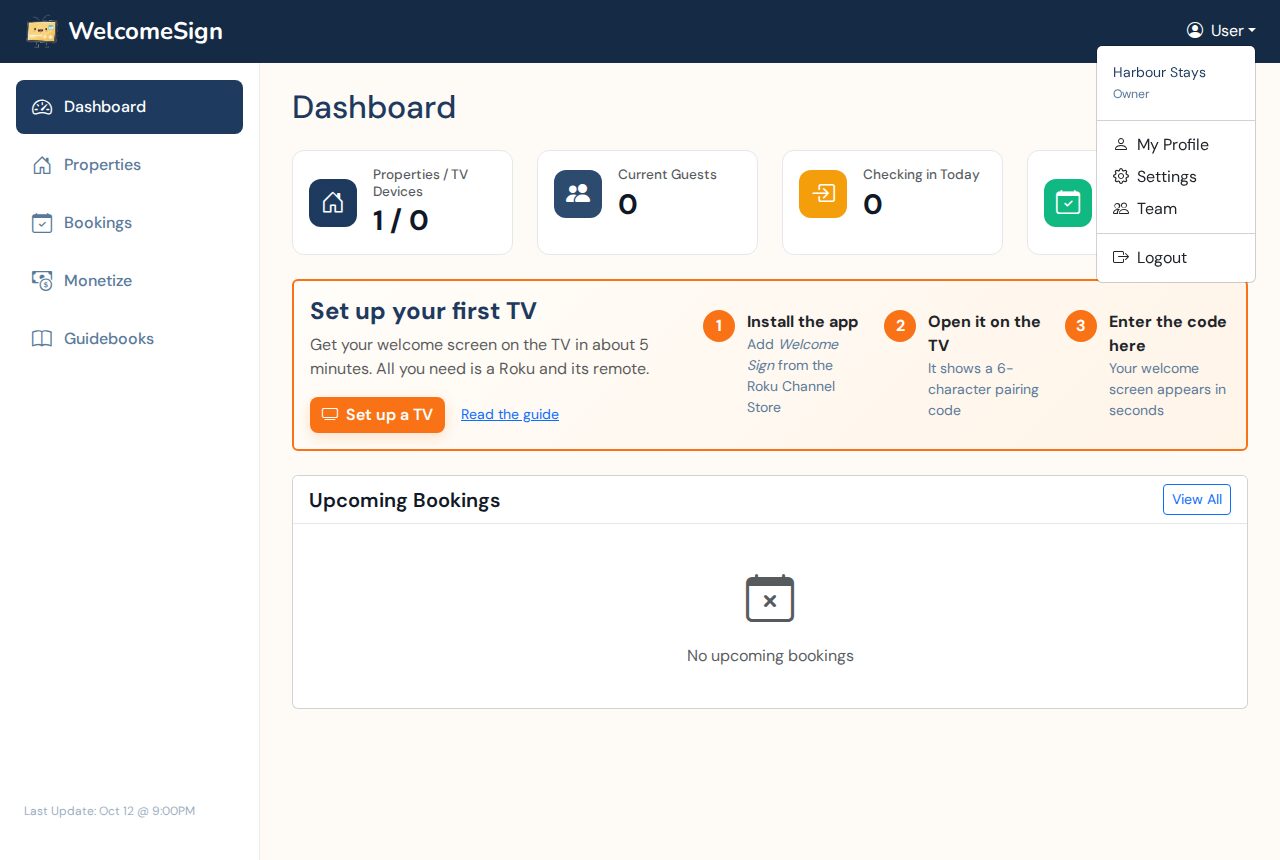Click View All upcoming bookings button
The width and height of the screenshot is (1280, 860).
coord(1197,500)
